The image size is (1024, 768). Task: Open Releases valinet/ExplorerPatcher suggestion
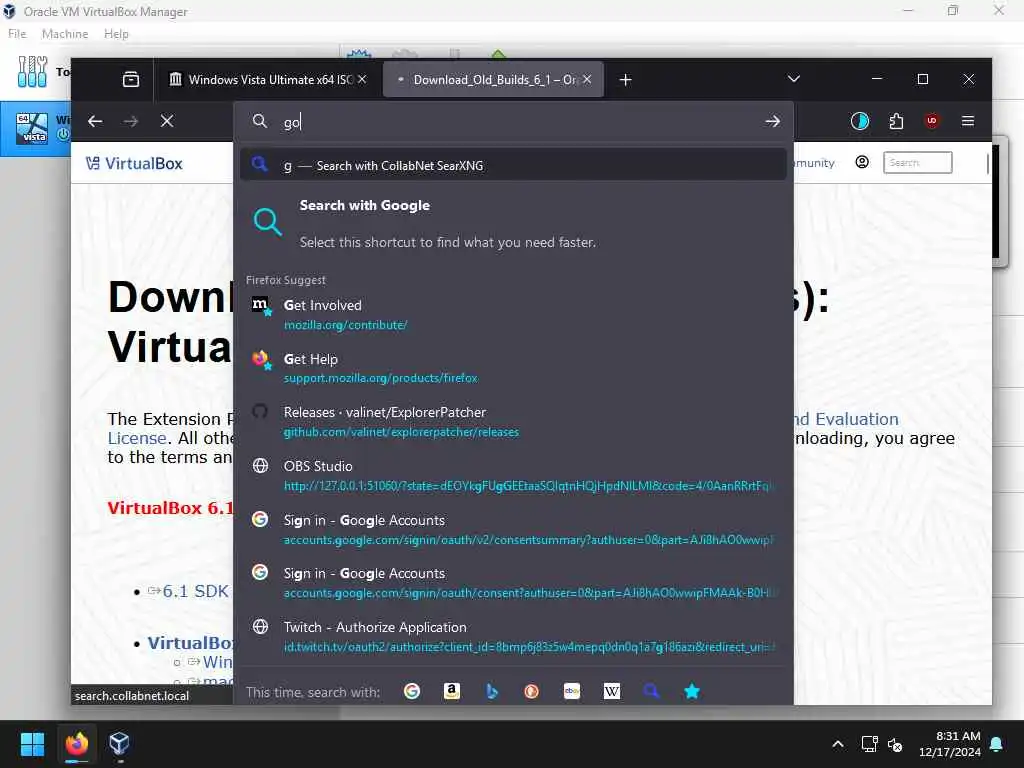513,421
